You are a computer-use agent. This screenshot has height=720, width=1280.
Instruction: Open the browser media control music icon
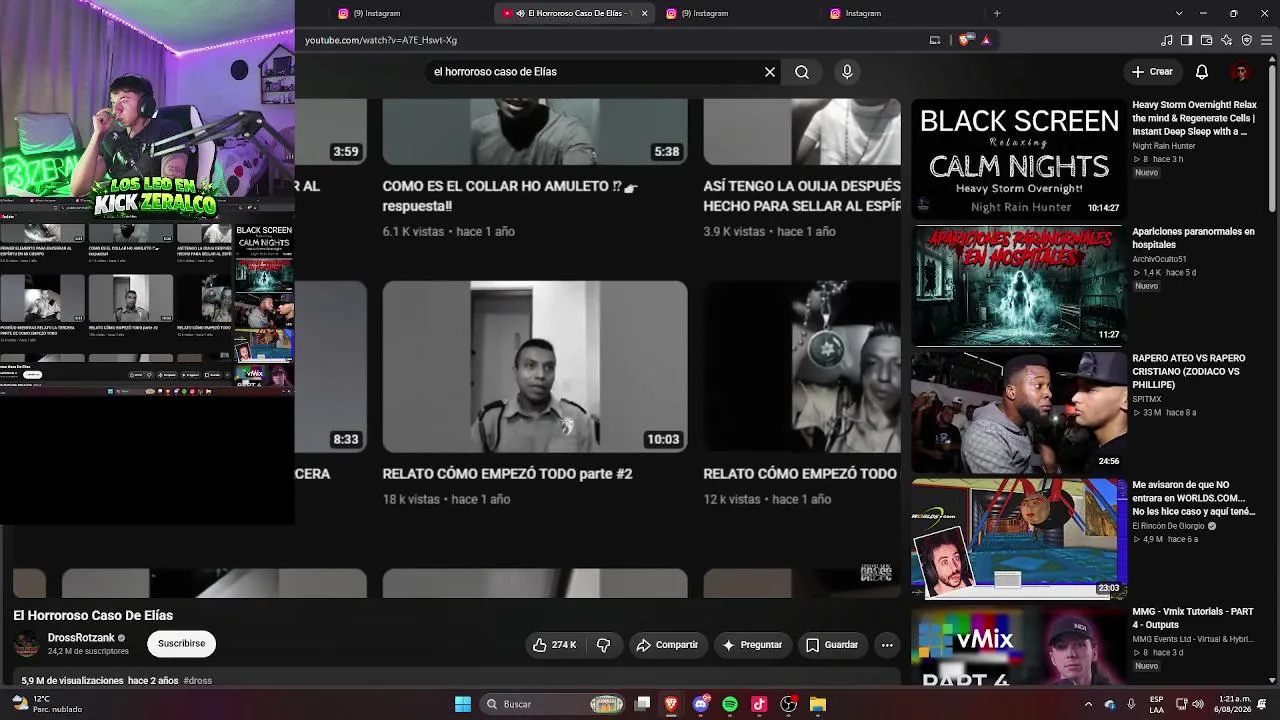click(x=1167, y=40)
